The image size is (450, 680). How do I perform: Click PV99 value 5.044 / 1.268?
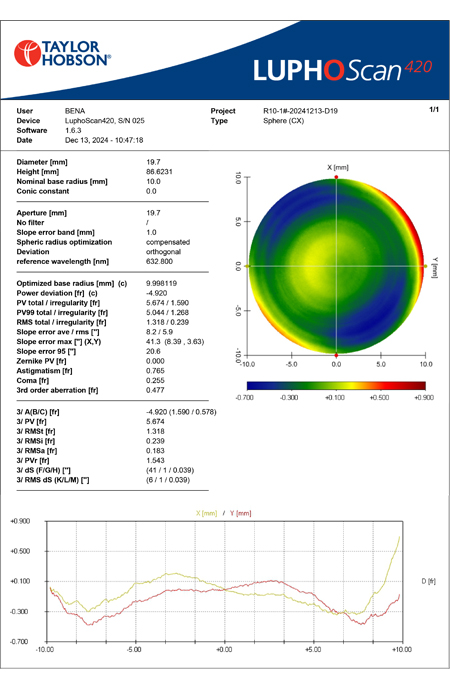pyautogui.click(x=167, y=312)
